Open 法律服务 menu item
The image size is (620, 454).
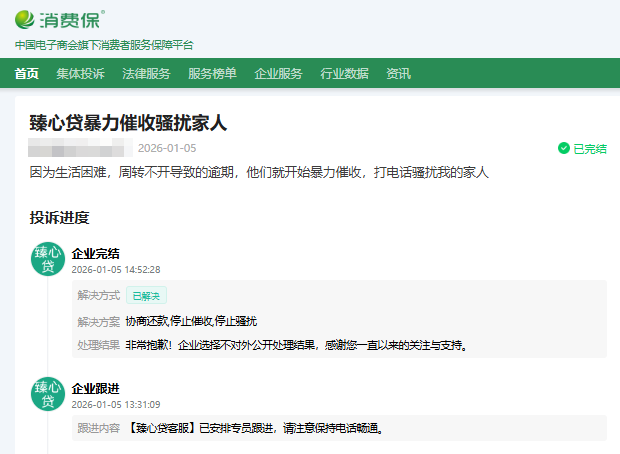(x=146, y=73)
